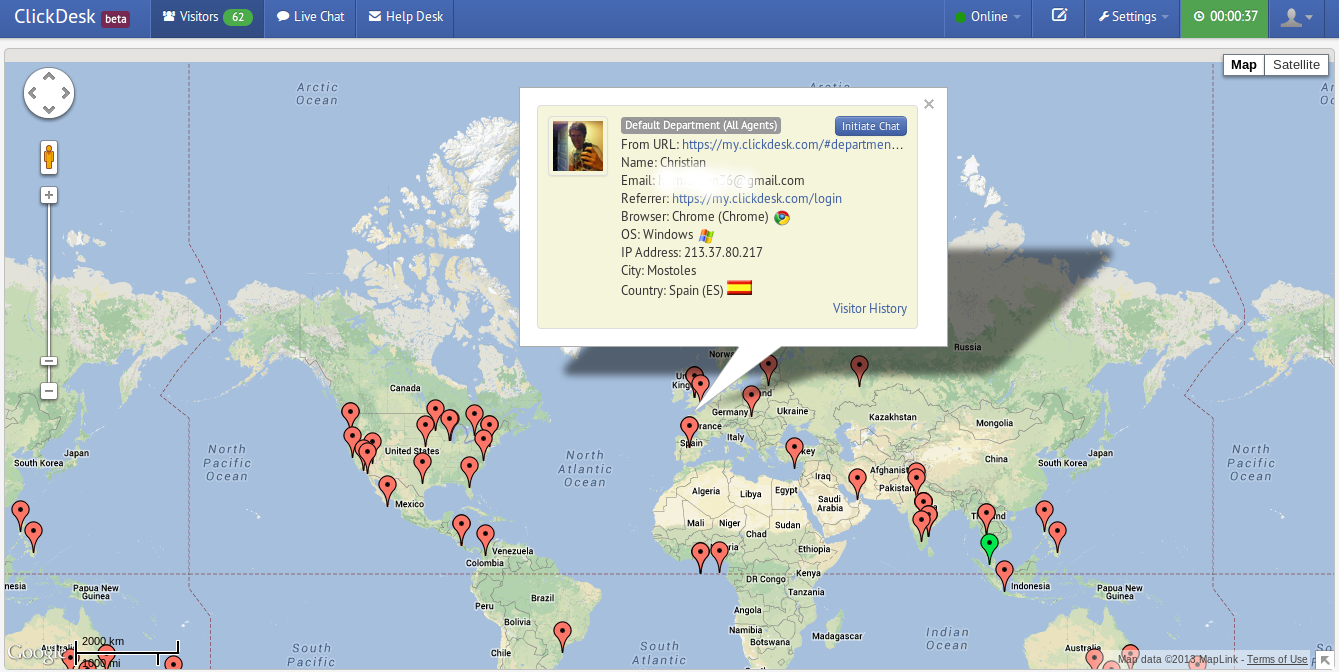This screenshot has width=1339, height=672.
Task: Click the map pan navigation control
Action: 49,94
